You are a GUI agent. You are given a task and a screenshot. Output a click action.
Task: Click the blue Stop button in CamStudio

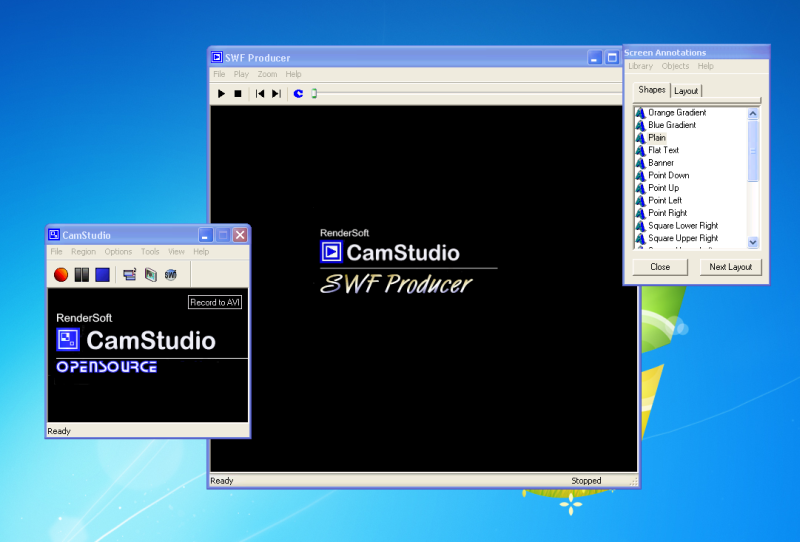click(x=103, y=275)
